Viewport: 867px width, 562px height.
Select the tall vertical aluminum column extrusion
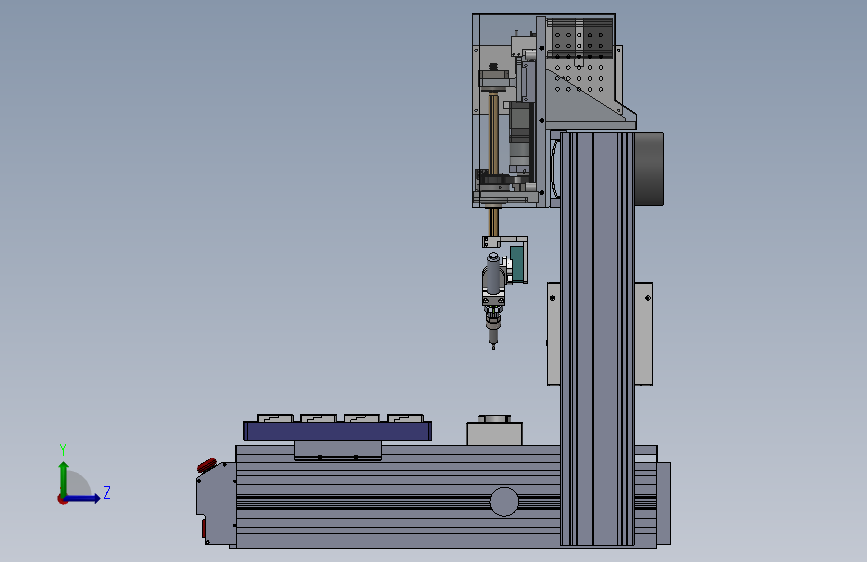(597, 339)
